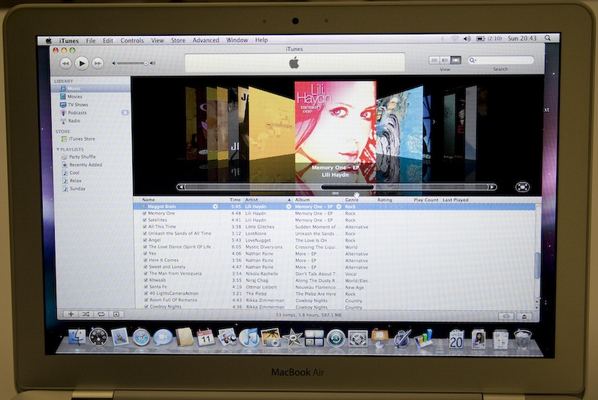
Task: Uncheck the Memory One song checkbox
Action: pyautogui.click(x=145, y=214)
